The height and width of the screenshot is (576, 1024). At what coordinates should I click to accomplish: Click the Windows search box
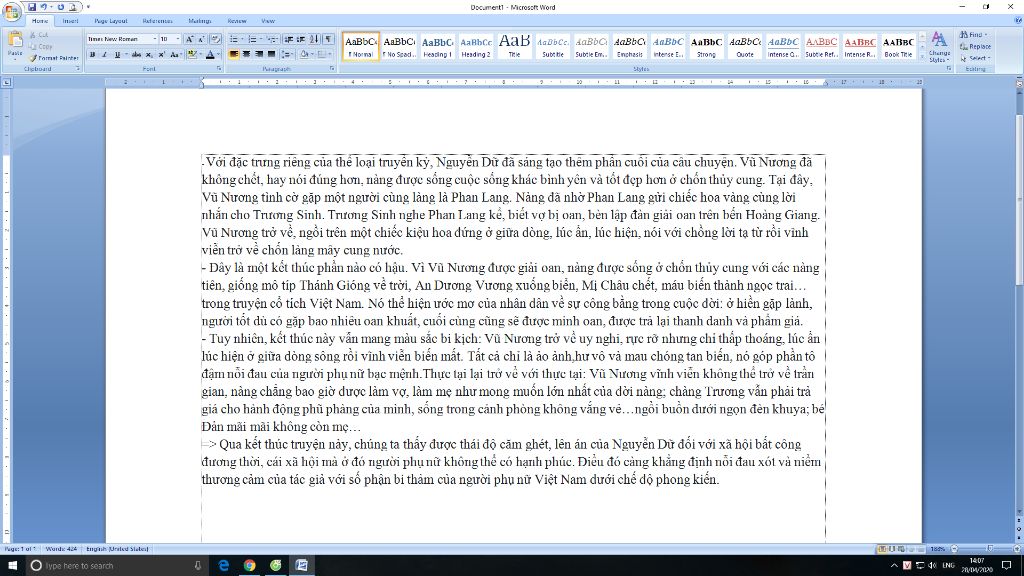pyautogui.click(x=116, y=566)
